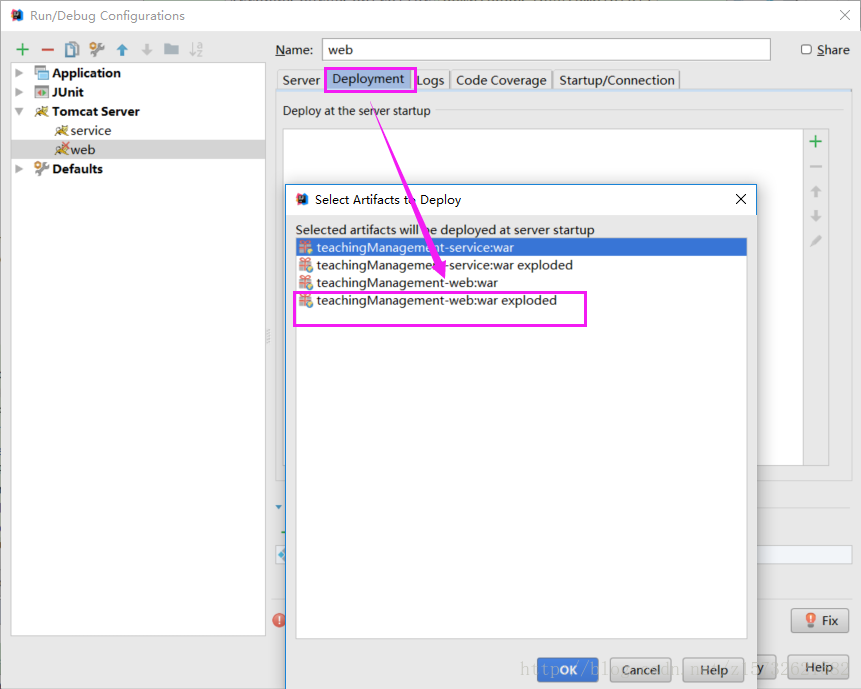Select the web Tomcat configuration
861x689 pixels.
click(138, 149)
